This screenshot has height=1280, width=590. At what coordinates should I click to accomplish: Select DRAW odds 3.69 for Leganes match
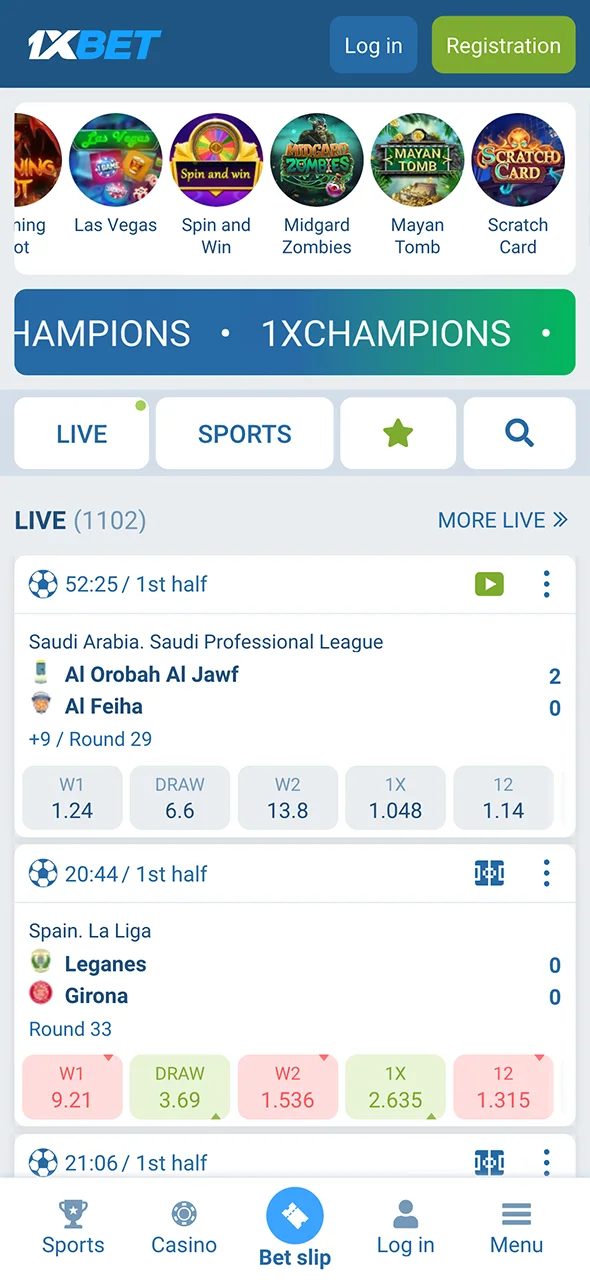pos(180,1087)
